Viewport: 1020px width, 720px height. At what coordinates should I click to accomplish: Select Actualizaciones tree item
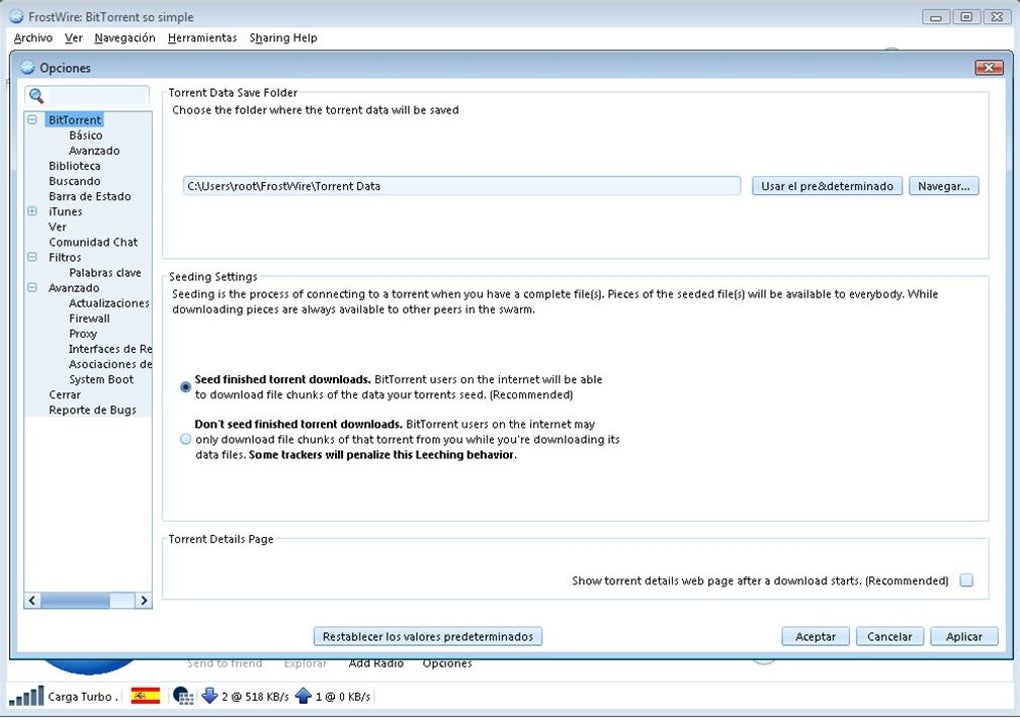tap(109, 303)
